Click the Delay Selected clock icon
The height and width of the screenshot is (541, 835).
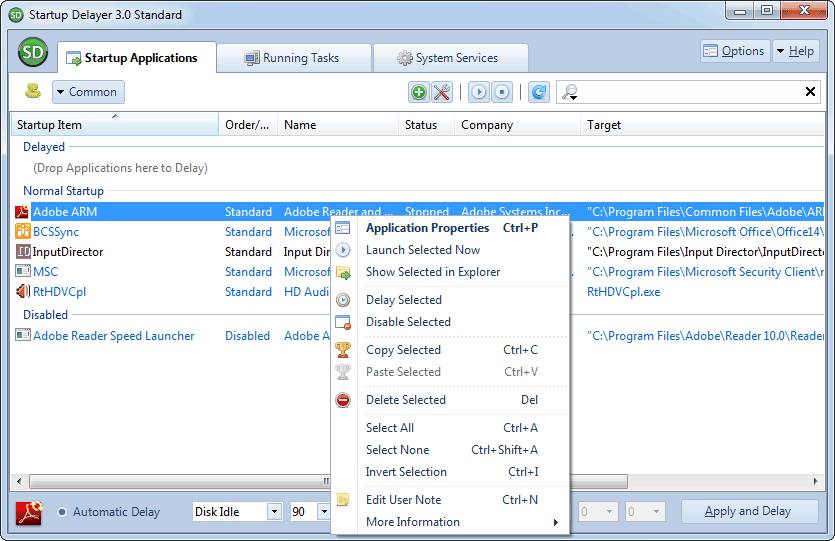(x=343, y=300)
